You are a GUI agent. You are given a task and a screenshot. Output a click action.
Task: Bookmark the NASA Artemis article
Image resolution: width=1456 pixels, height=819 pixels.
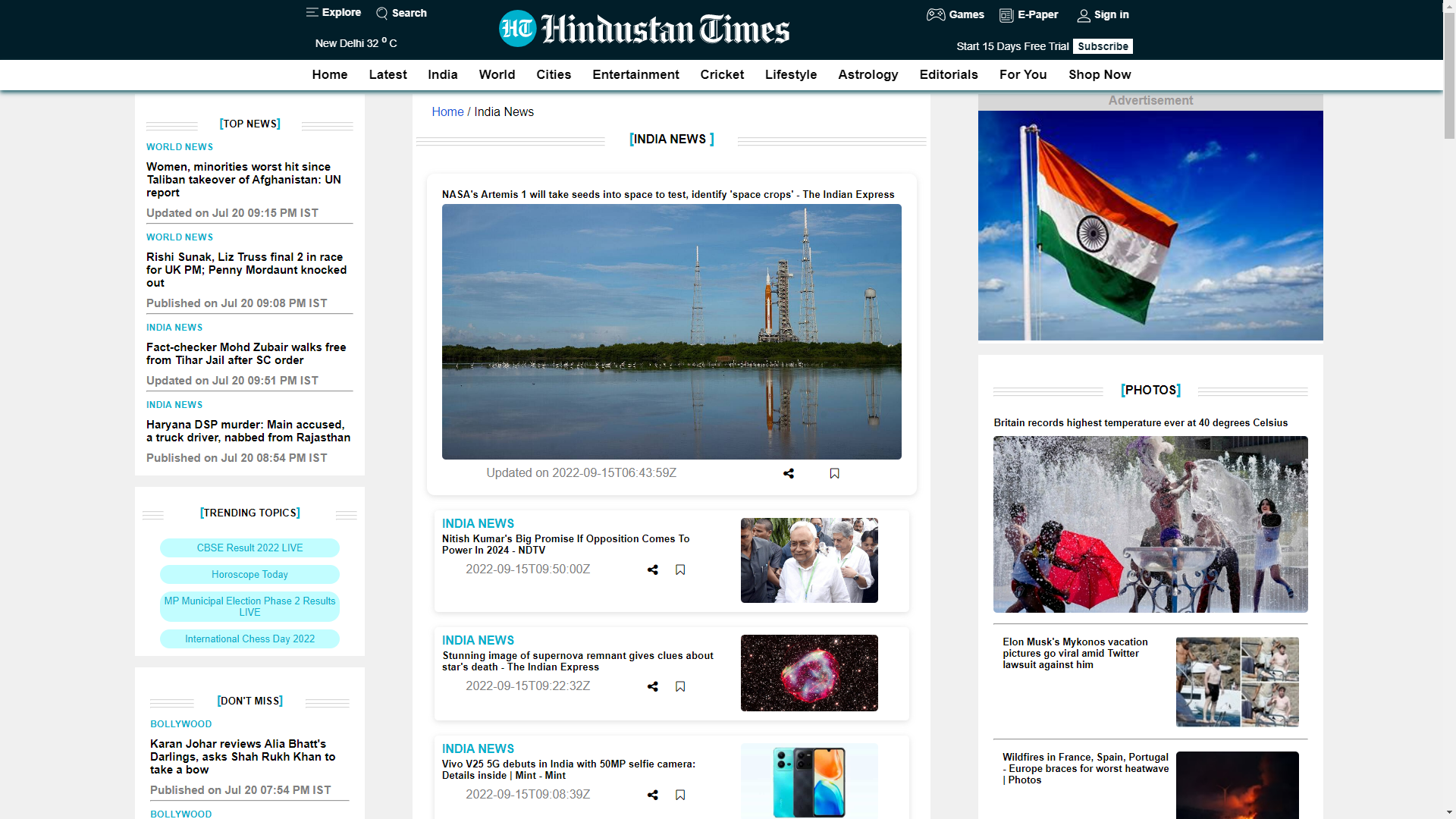(834, 473)
